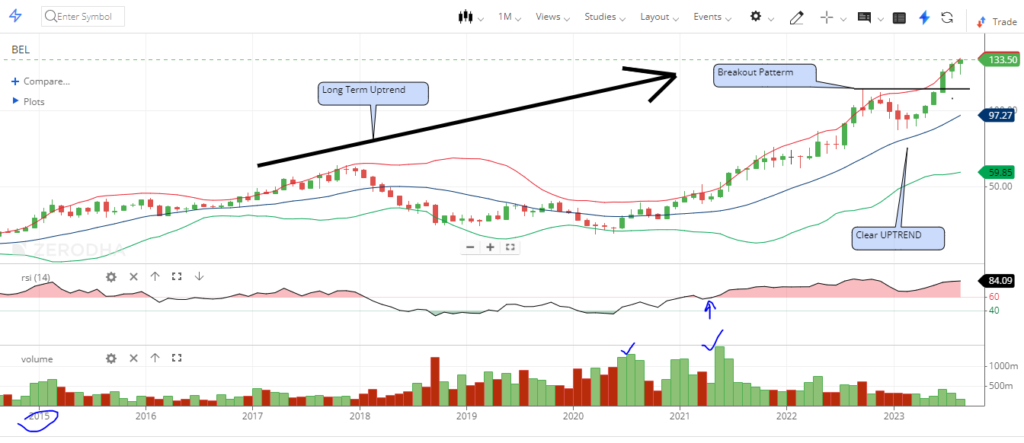Click the 2023 label on time axis
Screen dimensions: 1024x443
click(x=893, y=416)
